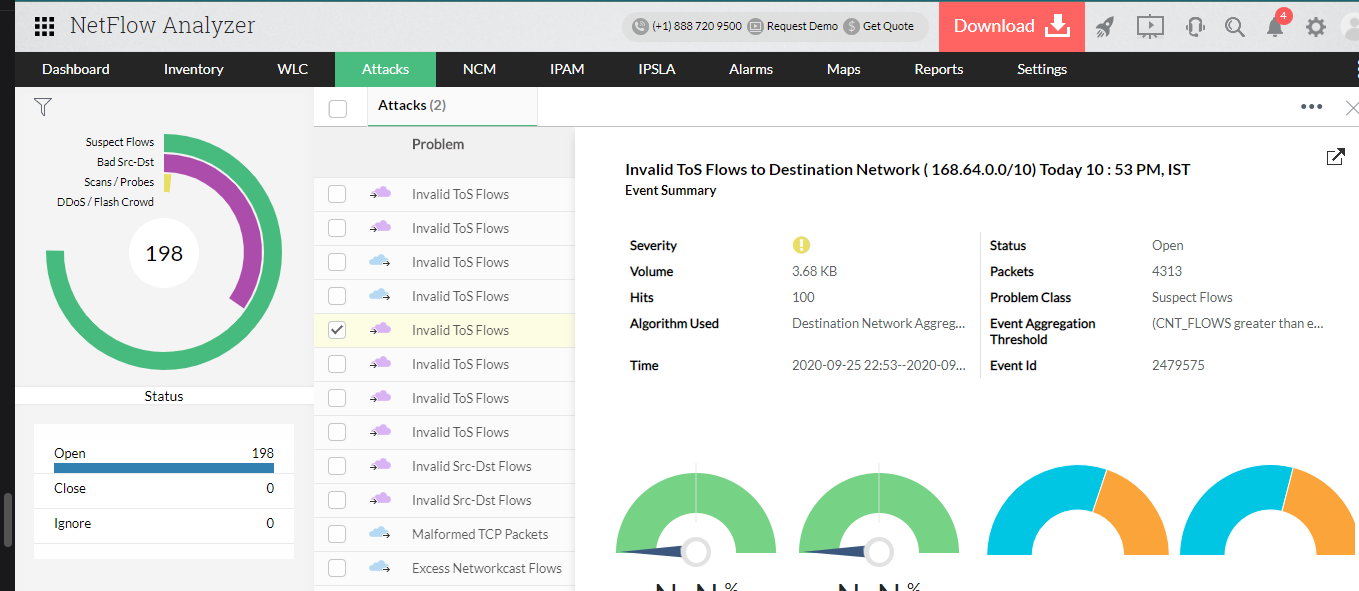Open the search magnifier icon

[1235, 27]
